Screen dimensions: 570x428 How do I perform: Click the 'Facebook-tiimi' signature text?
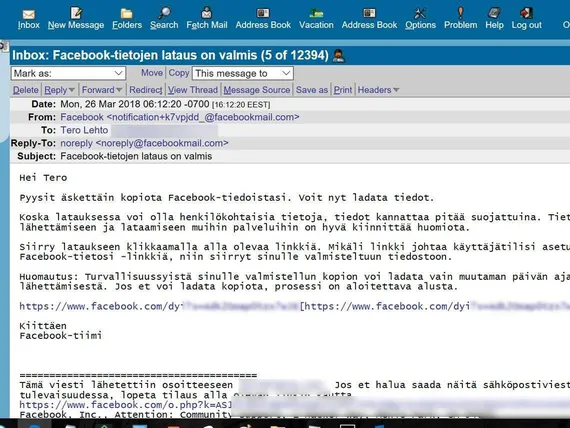click(x=61, y=335)
